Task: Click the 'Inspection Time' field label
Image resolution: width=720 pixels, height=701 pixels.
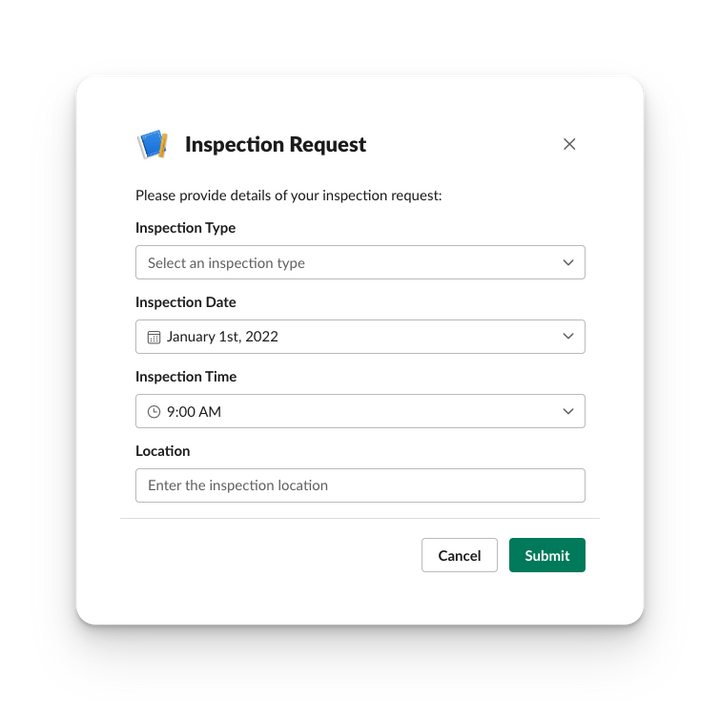Action: tap(186, 377)
